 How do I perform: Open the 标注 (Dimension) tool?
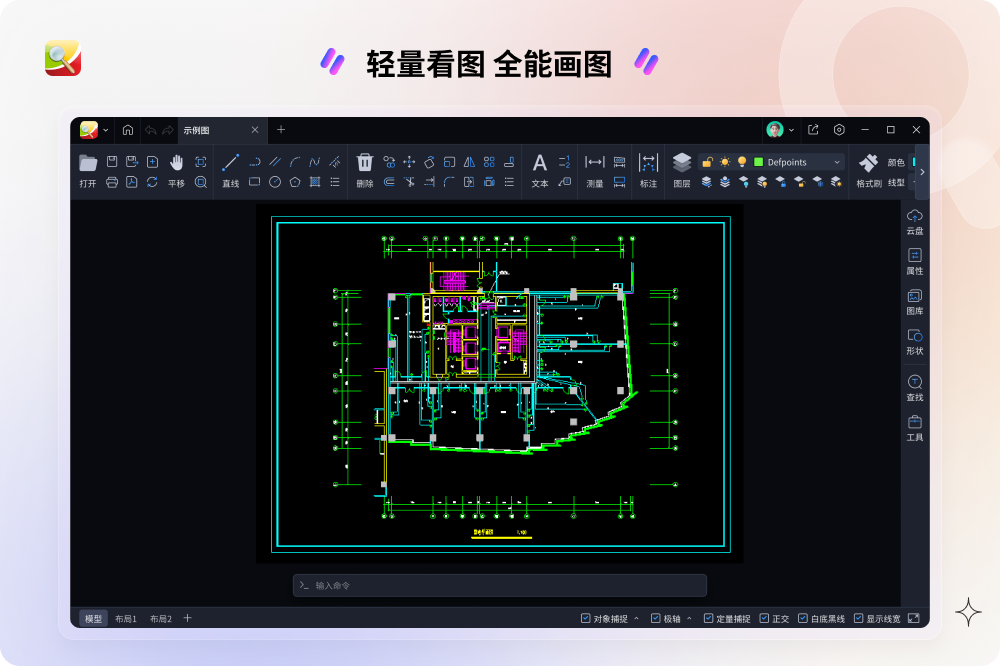[648, 170]
